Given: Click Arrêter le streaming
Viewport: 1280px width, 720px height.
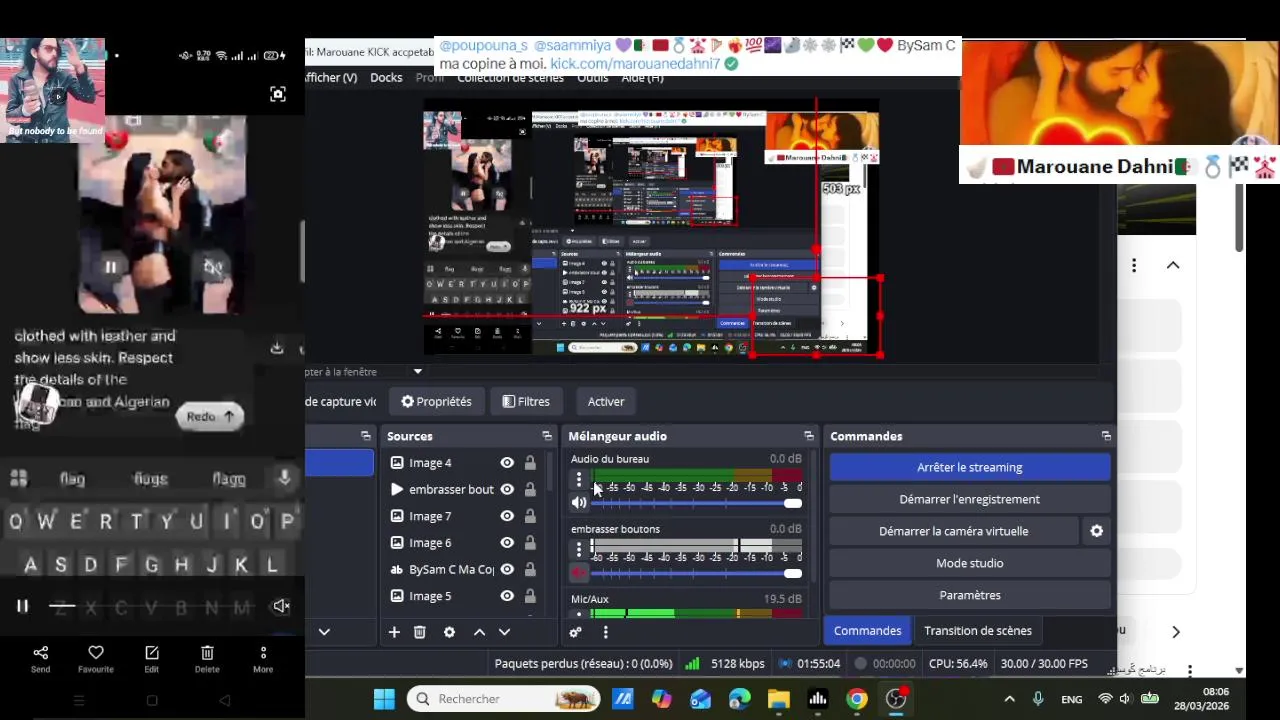Looking at the screenshot, I should click(970, 467).
